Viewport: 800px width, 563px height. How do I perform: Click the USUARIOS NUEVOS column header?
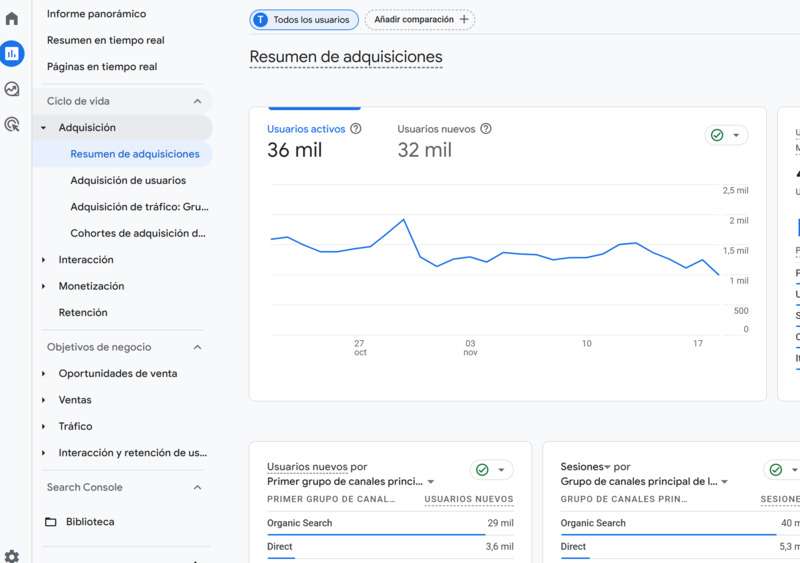(x=469, y=499)
